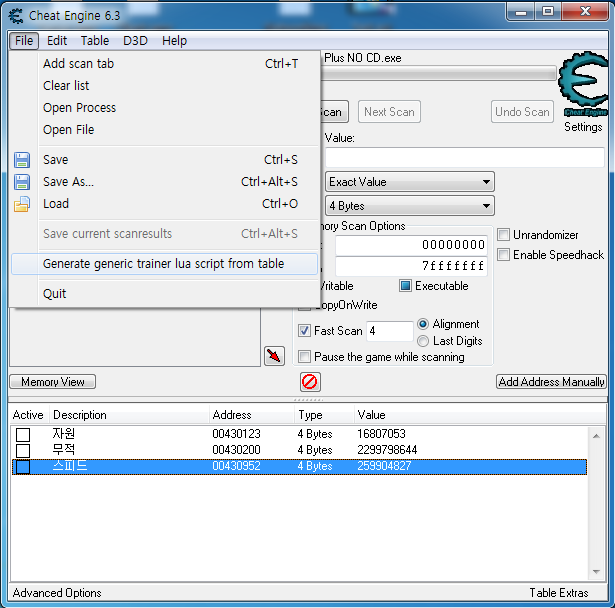Open the Edit menu
615x608 pixels.
pyautogui.click(x=57, y=40)
